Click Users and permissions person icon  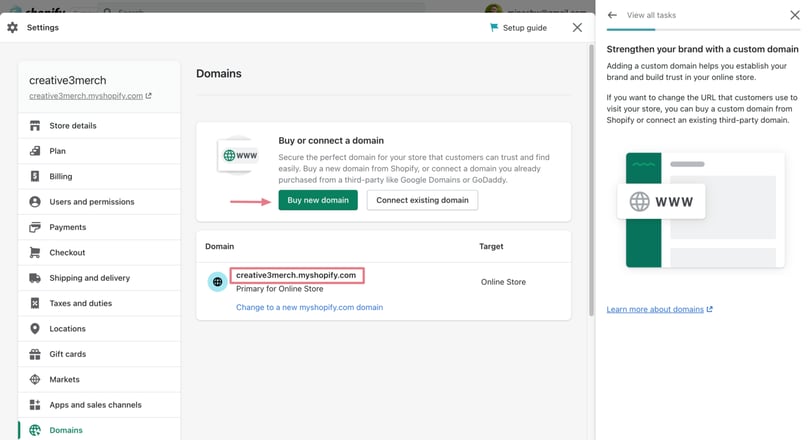point(35,202)
